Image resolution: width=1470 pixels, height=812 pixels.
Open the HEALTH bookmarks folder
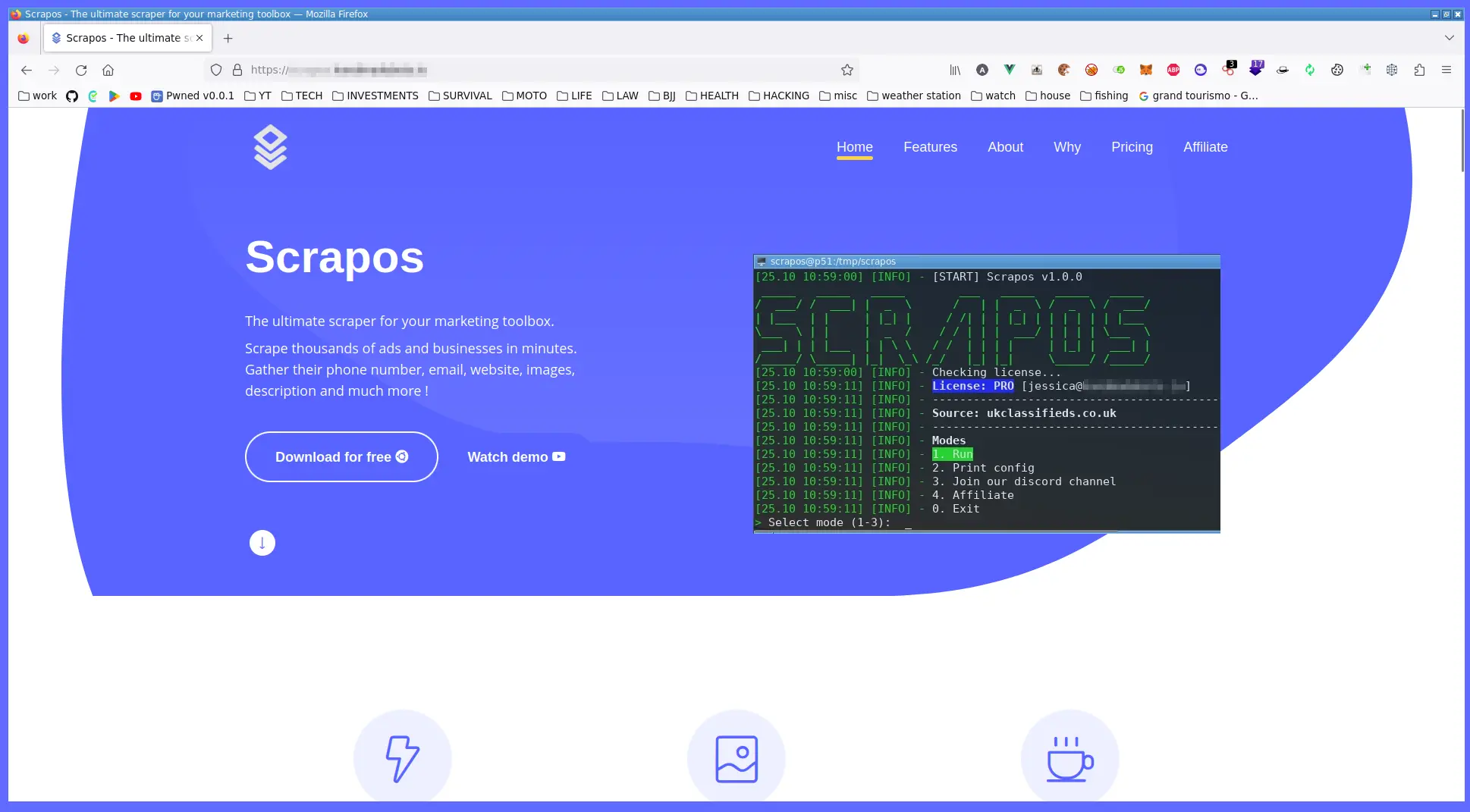click(711, 96)
